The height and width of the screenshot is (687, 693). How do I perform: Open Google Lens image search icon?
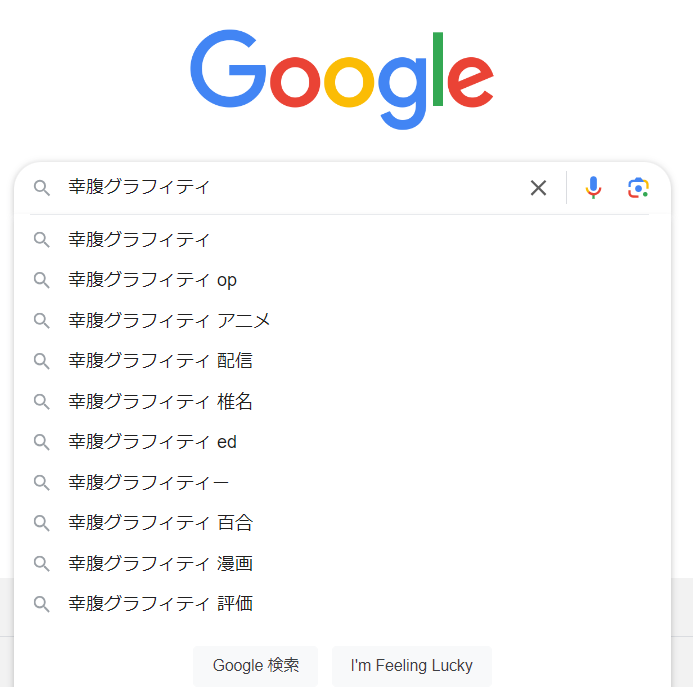click(x=638, y=188)
